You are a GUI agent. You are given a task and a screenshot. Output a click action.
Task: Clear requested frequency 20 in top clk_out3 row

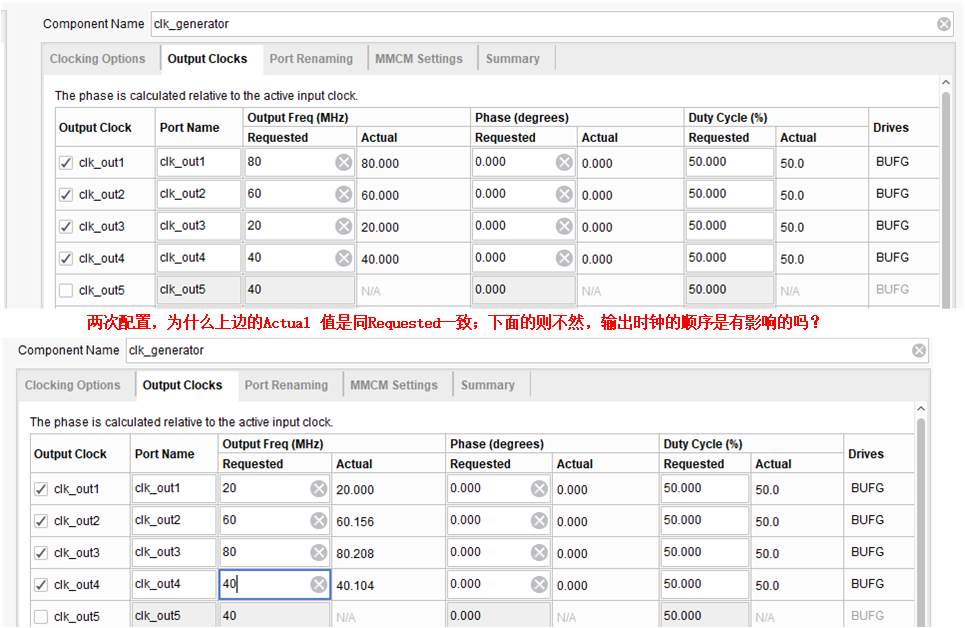pyautogui.click(x=343, y=226)
